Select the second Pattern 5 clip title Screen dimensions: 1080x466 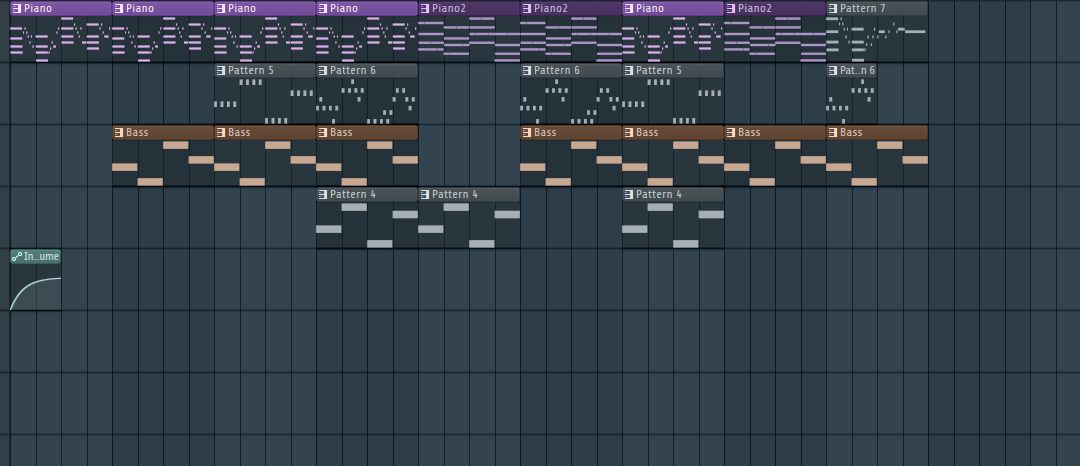coord(658,71)
